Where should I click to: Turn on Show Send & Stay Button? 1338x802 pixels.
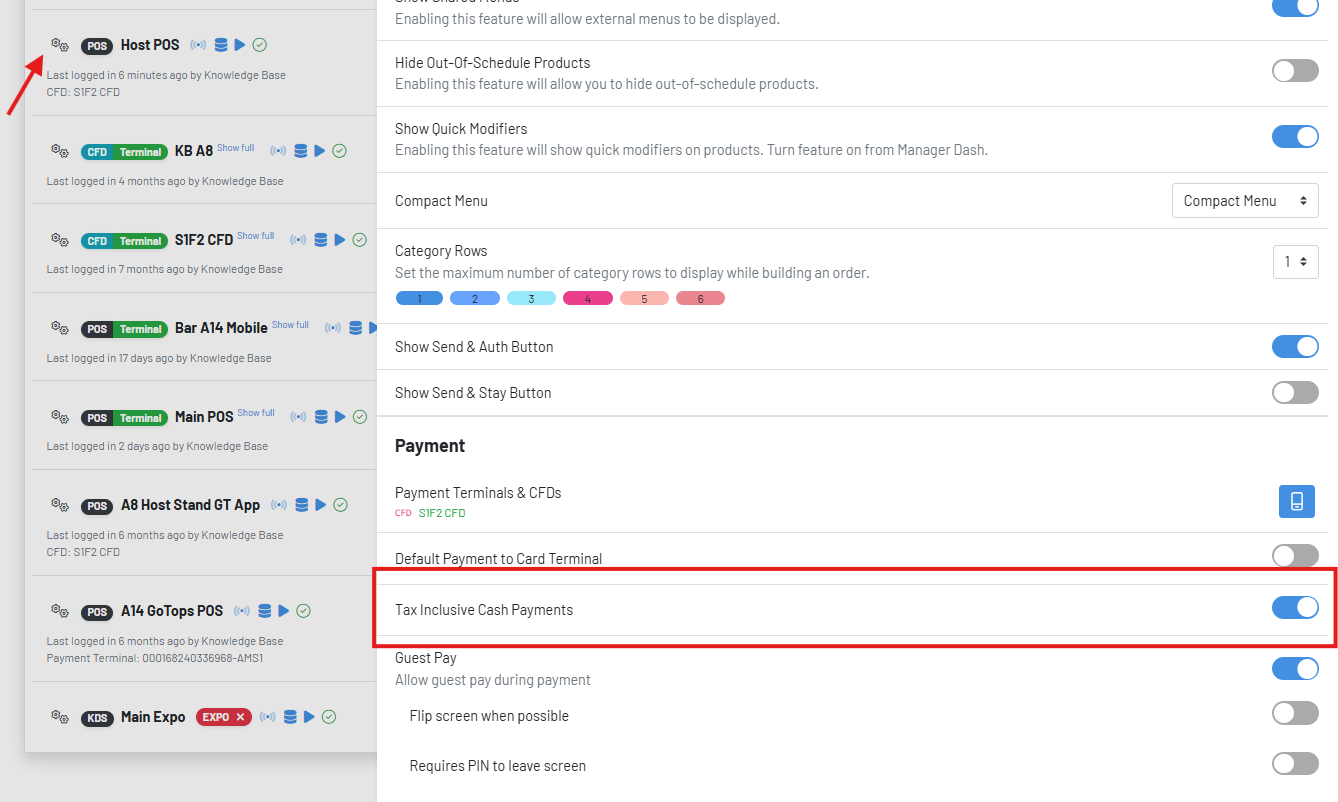[x=1295, y=393]
